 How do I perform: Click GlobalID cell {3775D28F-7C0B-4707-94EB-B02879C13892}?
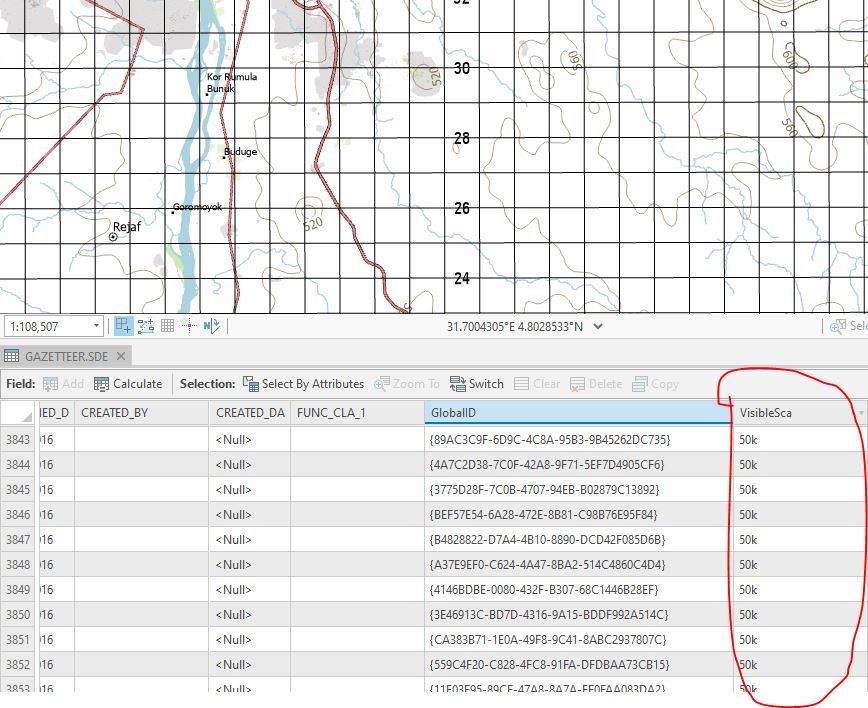point(578,490)
